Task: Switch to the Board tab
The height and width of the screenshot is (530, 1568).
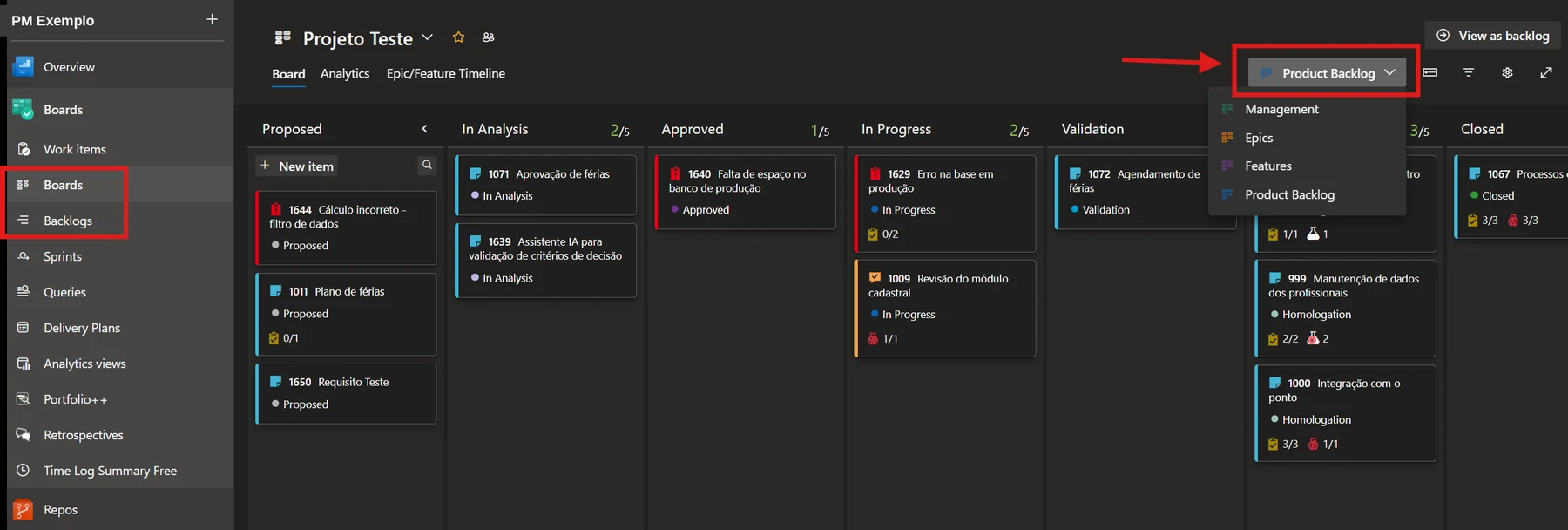Action: [x=288, y=74]
